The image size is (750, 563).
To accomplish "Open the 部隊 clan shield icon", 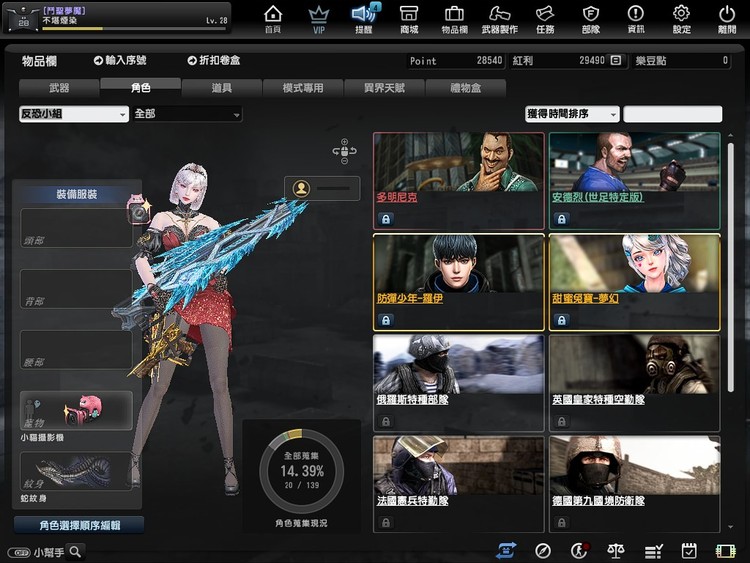I will 591,19.
